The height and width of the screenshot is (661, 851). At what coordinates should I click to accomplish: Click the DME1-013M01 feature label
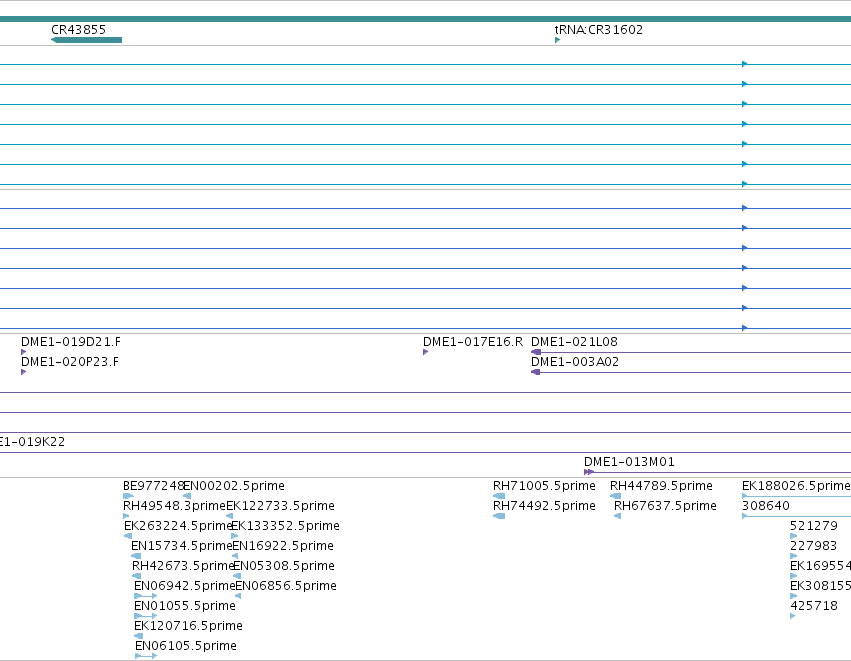pyautogui.click(x=629, y=461)
